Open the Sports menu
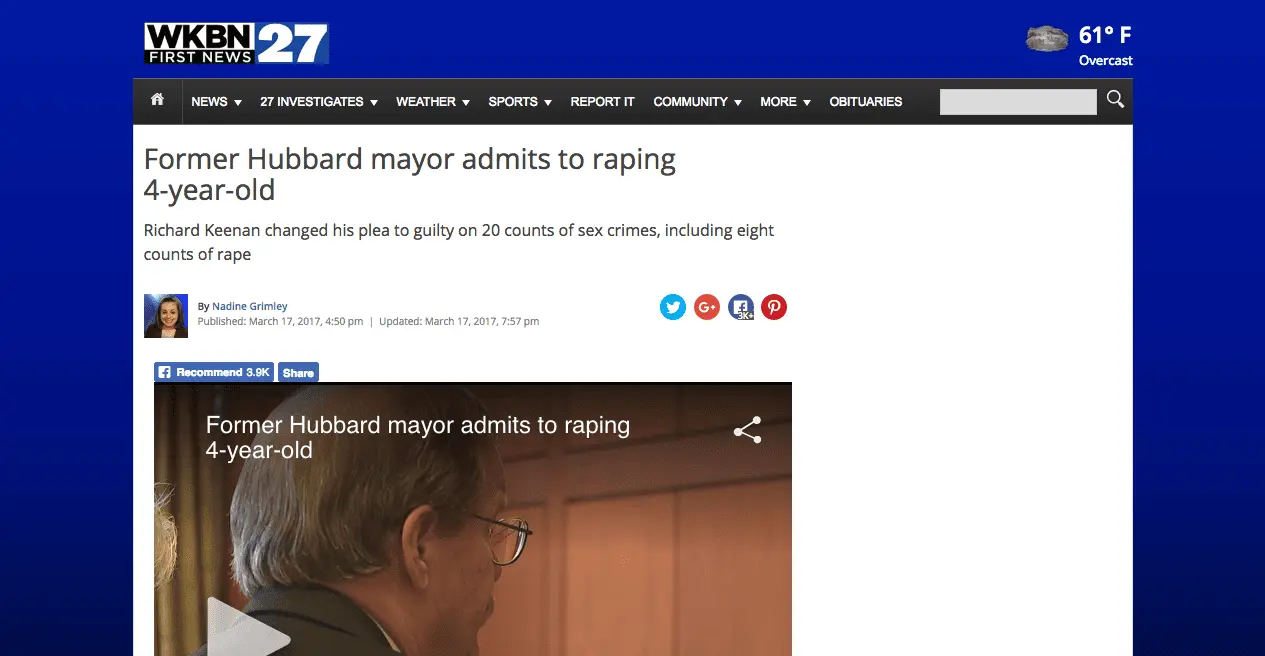Image resolution: width=1265 pixels, height=656 pixels. [519, 102]
